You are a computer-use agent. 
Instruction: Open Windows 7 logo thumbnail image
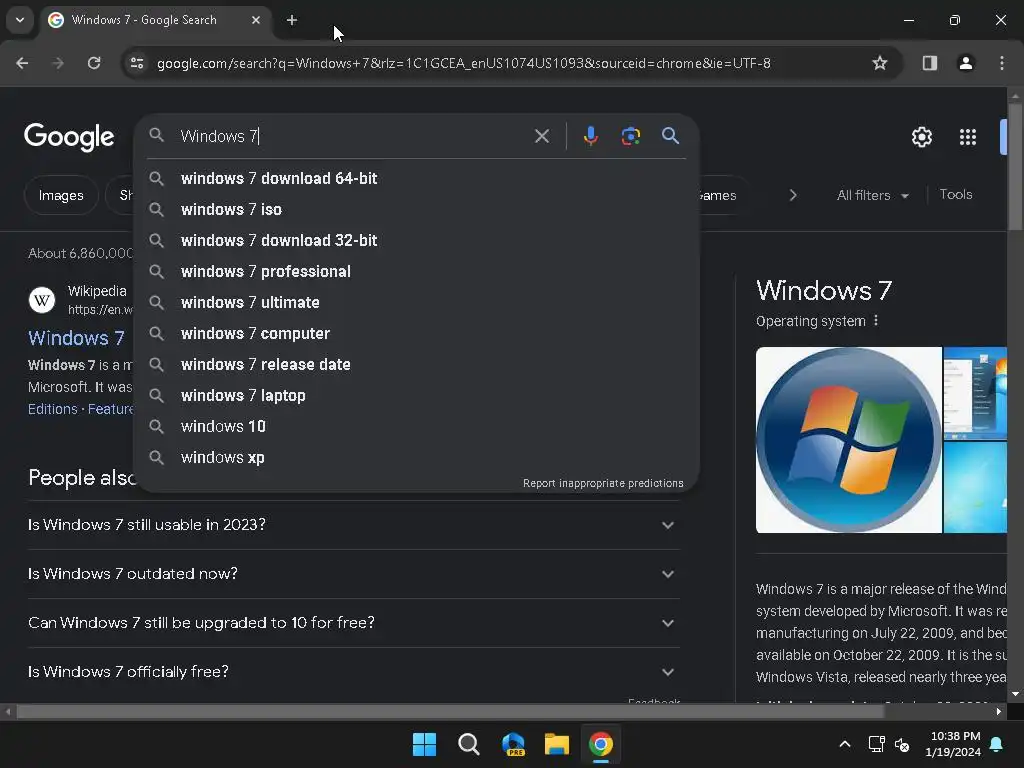tap(848, 440)
